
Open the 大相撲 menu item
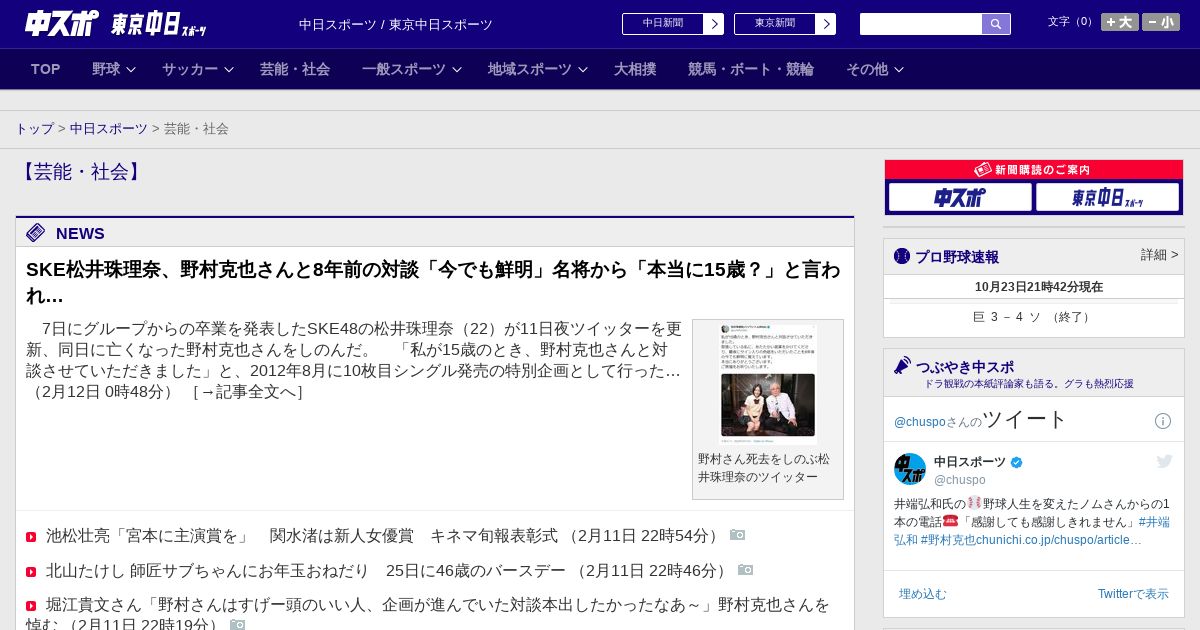635,69
